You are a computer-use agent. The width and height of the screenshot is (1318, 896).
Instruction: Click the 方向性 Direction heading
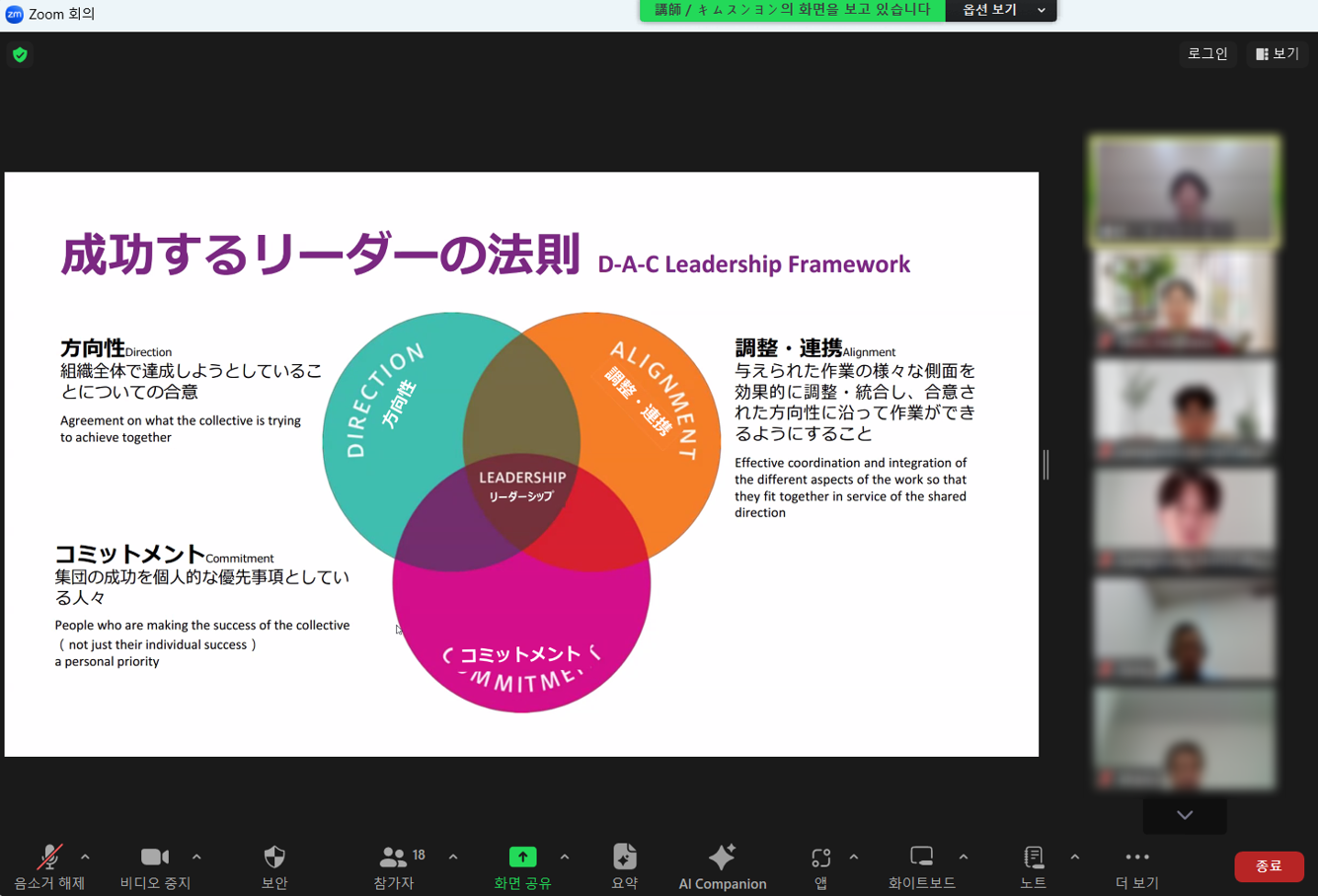[x=116, y=348]
